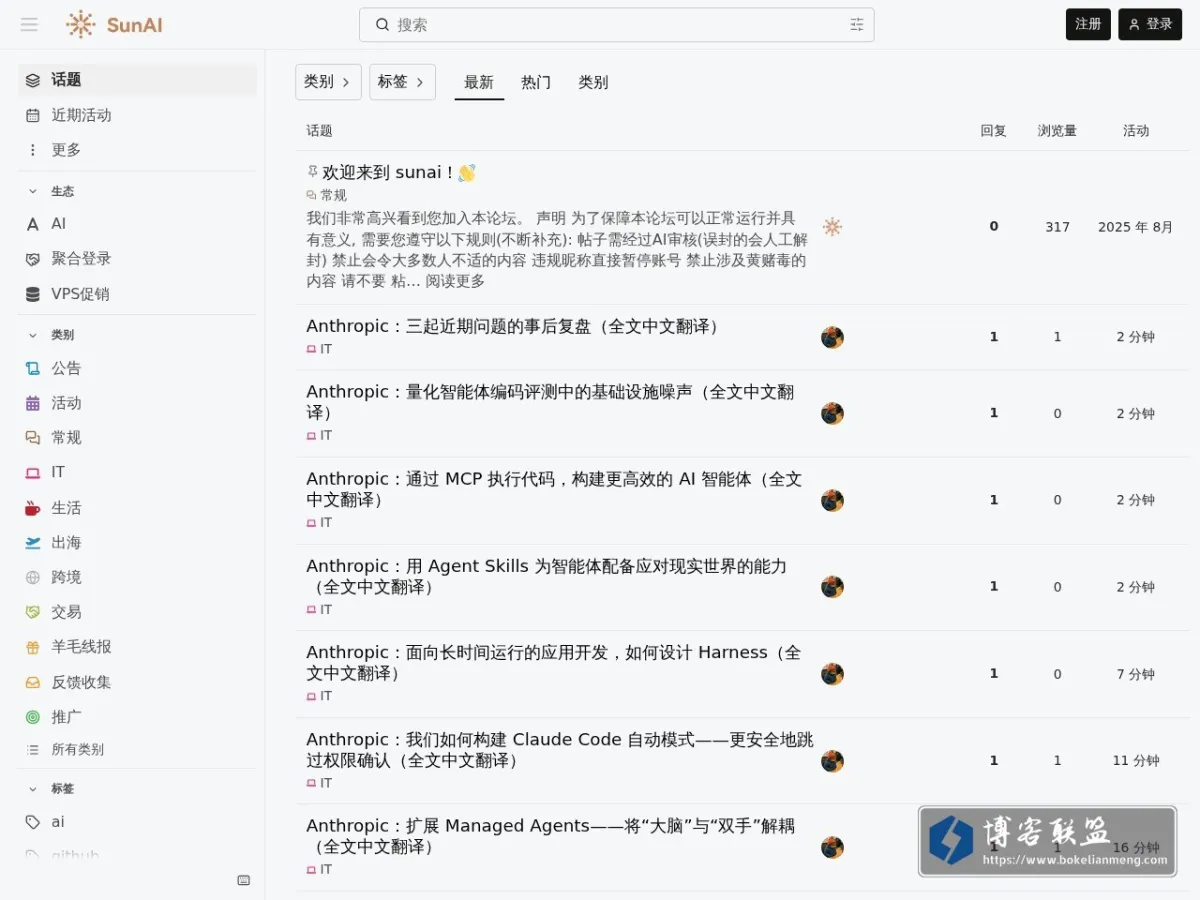Sort by 浏览量 column
This screenshot has height=900, width=1200.
tap(1057, 131)
